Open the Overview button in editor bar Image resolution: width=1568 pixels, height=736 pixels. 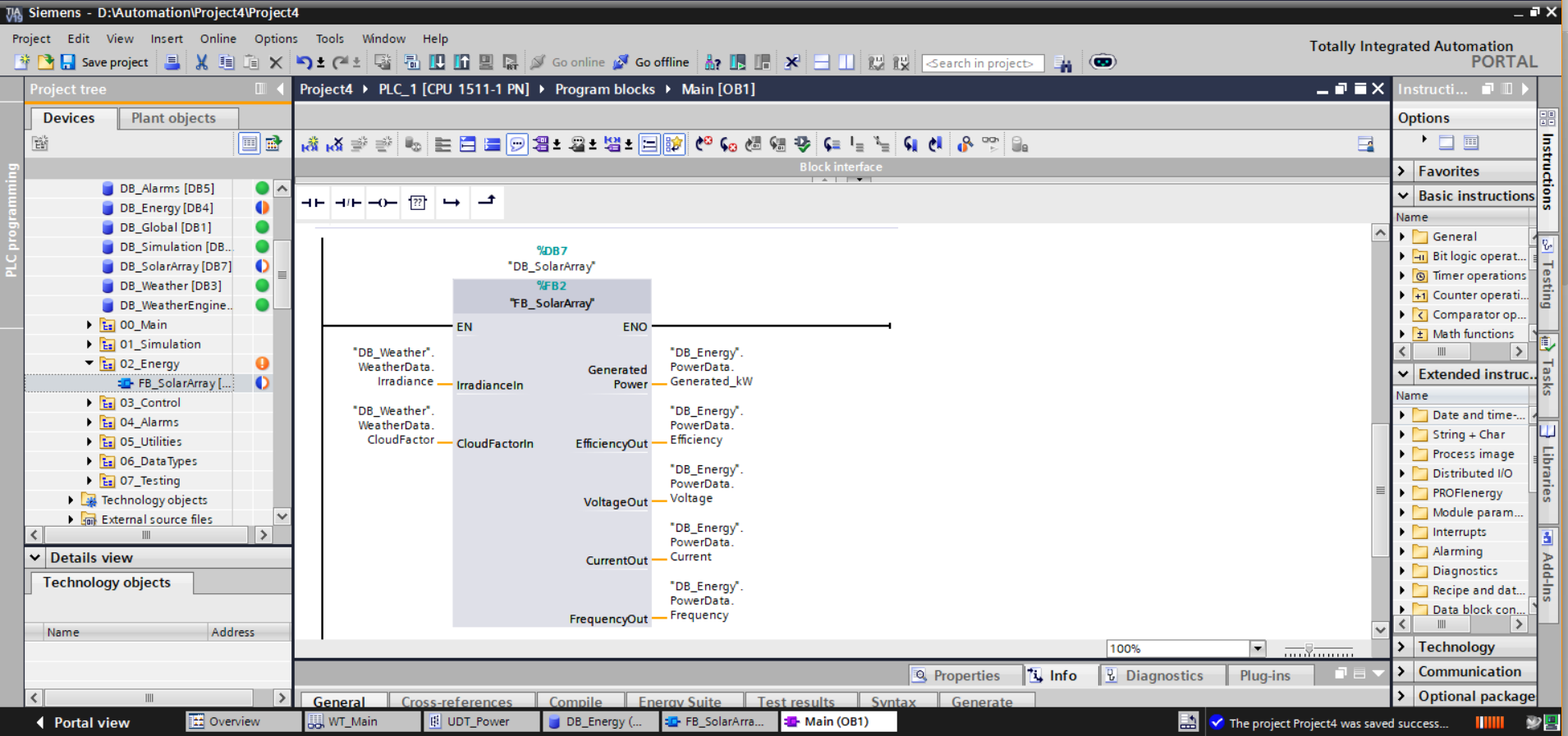[244, 722]
